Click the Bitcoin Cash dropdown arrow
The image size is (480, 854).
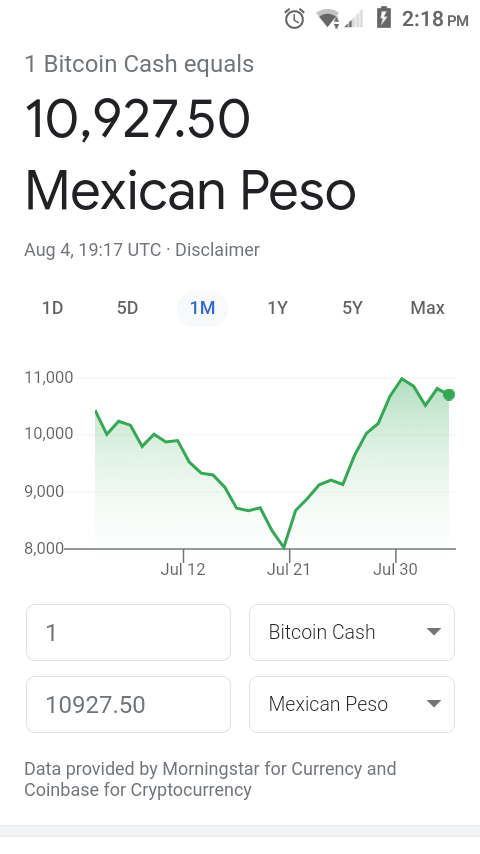(434, 632)
